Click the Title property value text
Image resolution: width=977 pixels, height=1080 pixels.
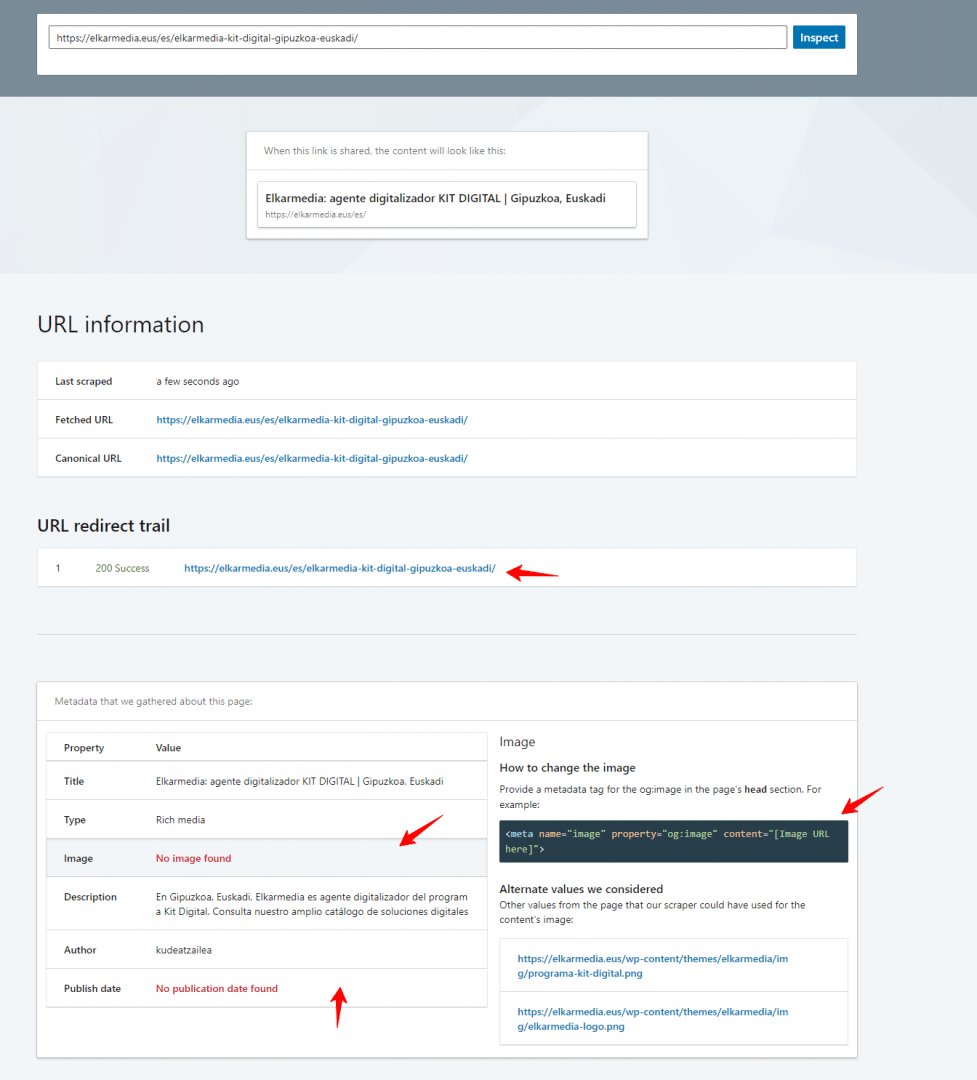[x=300, y=781]
